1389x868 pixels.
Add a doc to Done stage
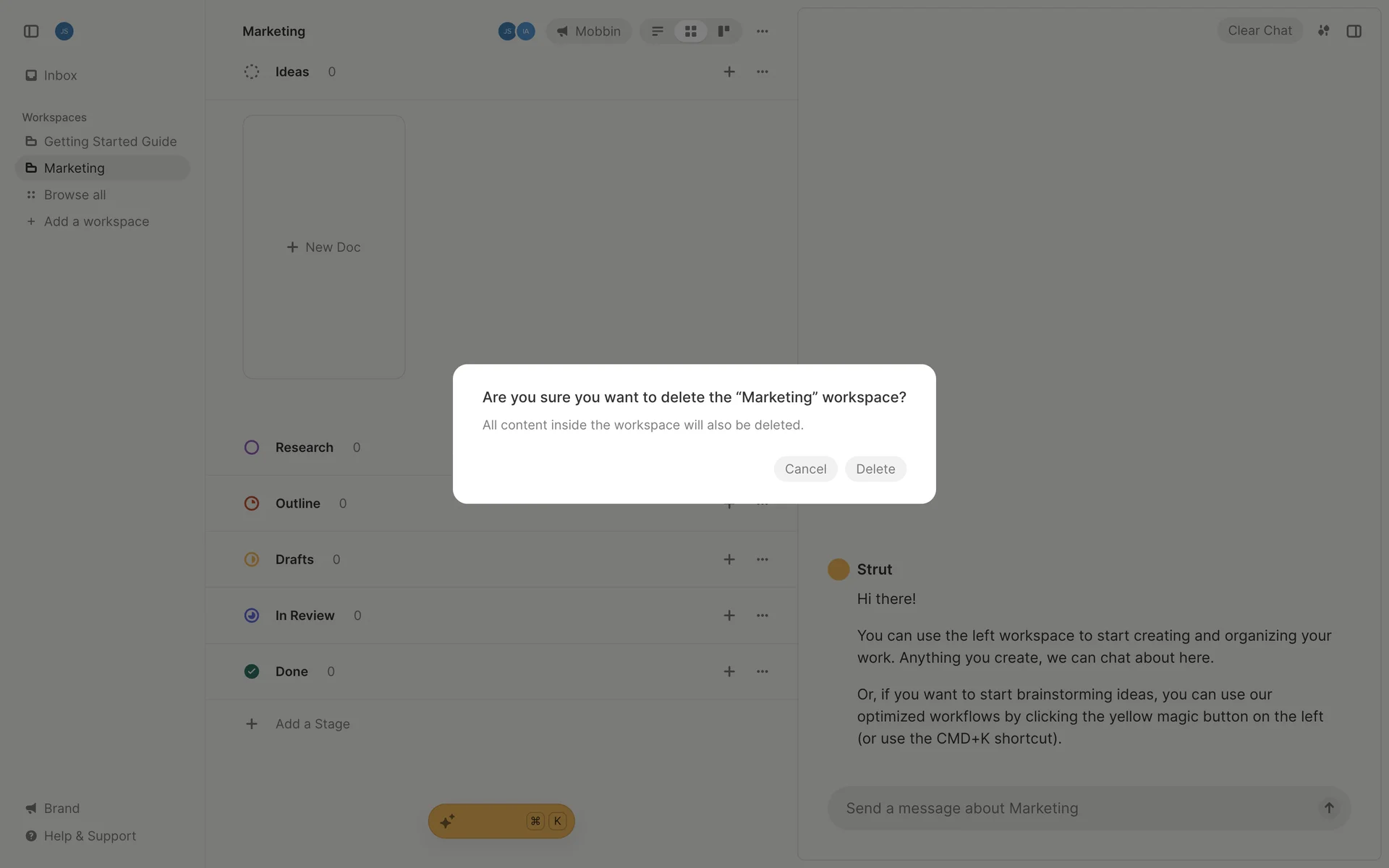point(729,671)
